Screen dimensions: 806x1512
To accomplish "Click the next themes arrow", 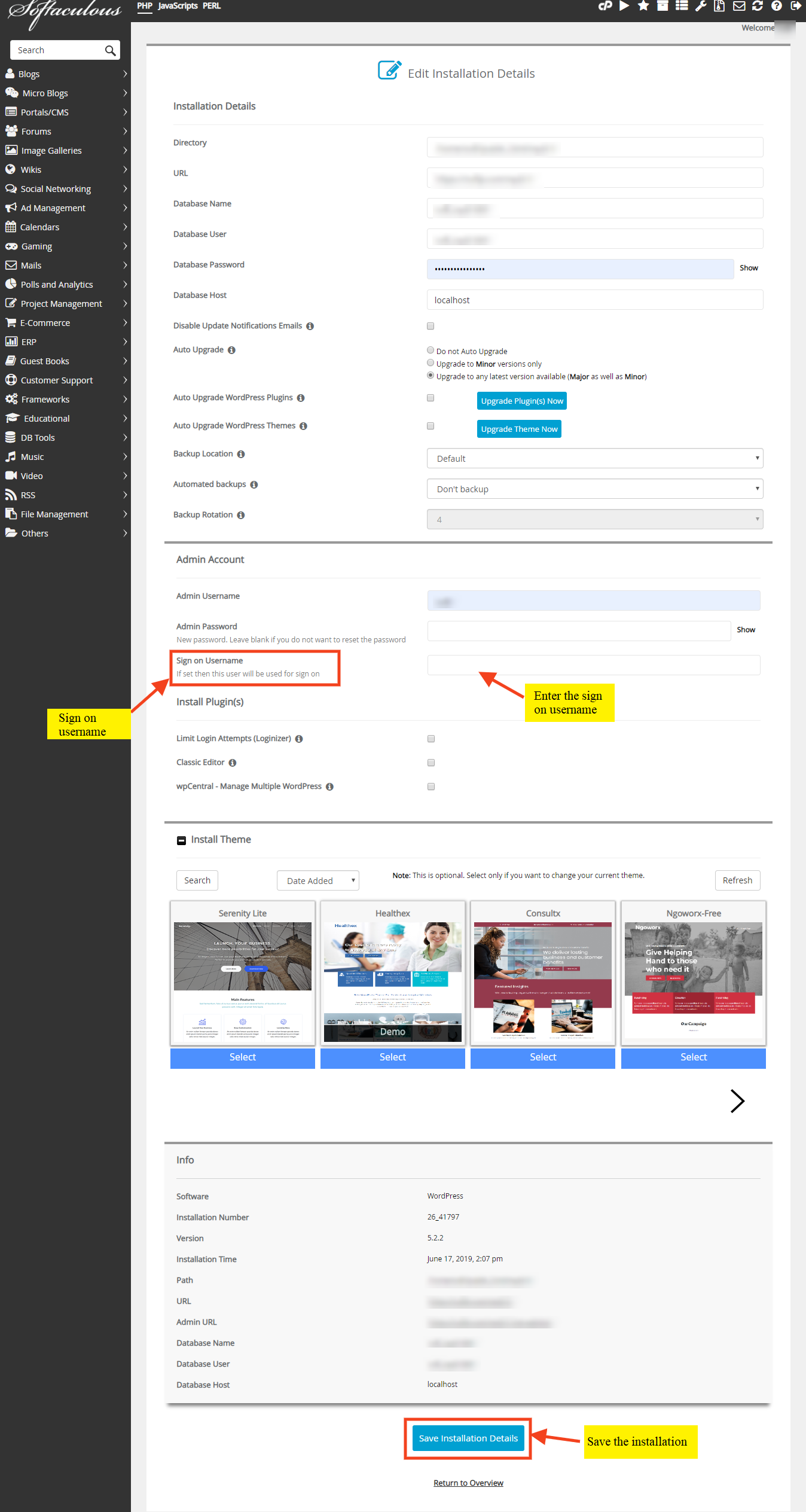I will tap(737, 1101).
